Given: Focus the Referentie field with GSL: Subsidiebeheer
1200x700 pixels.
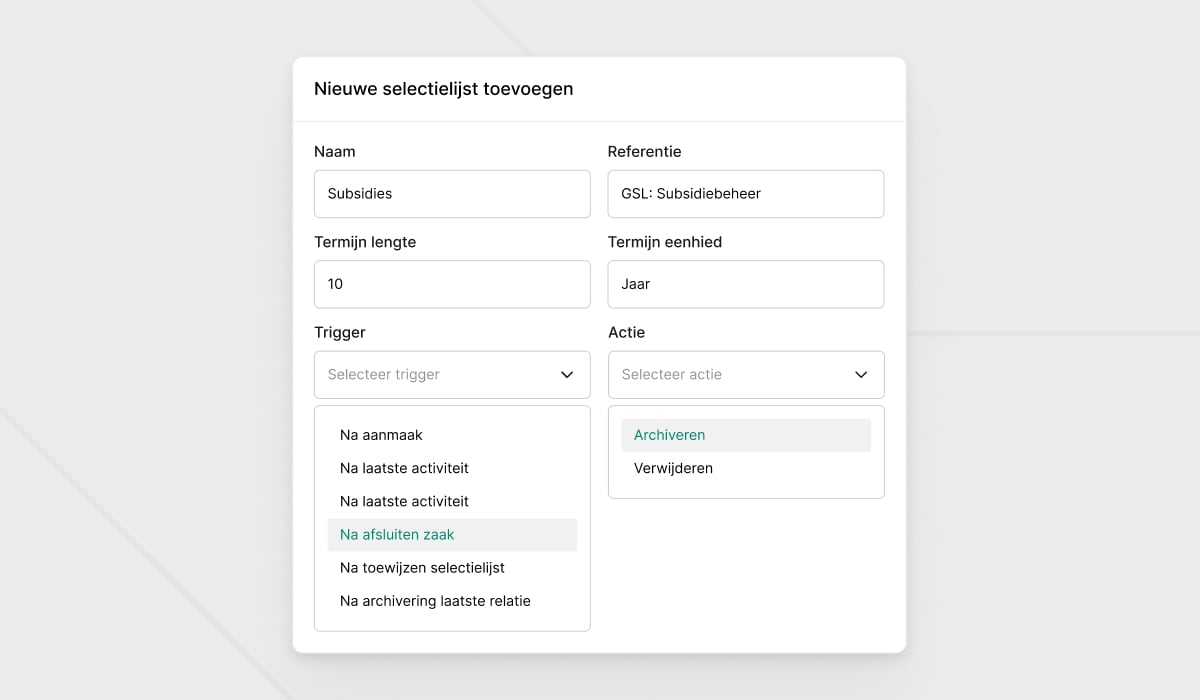Looking at the screenshot, I should click(745, 194).
